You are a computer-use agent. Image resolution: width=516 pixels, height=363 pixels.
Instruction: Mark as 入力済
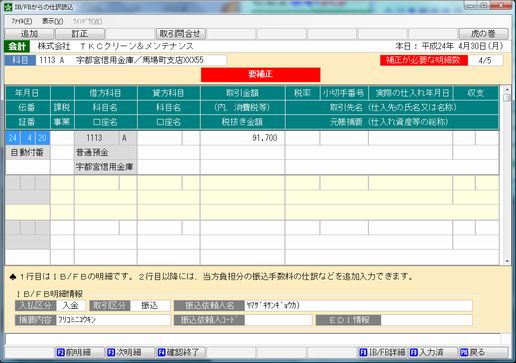pos(432,352)
